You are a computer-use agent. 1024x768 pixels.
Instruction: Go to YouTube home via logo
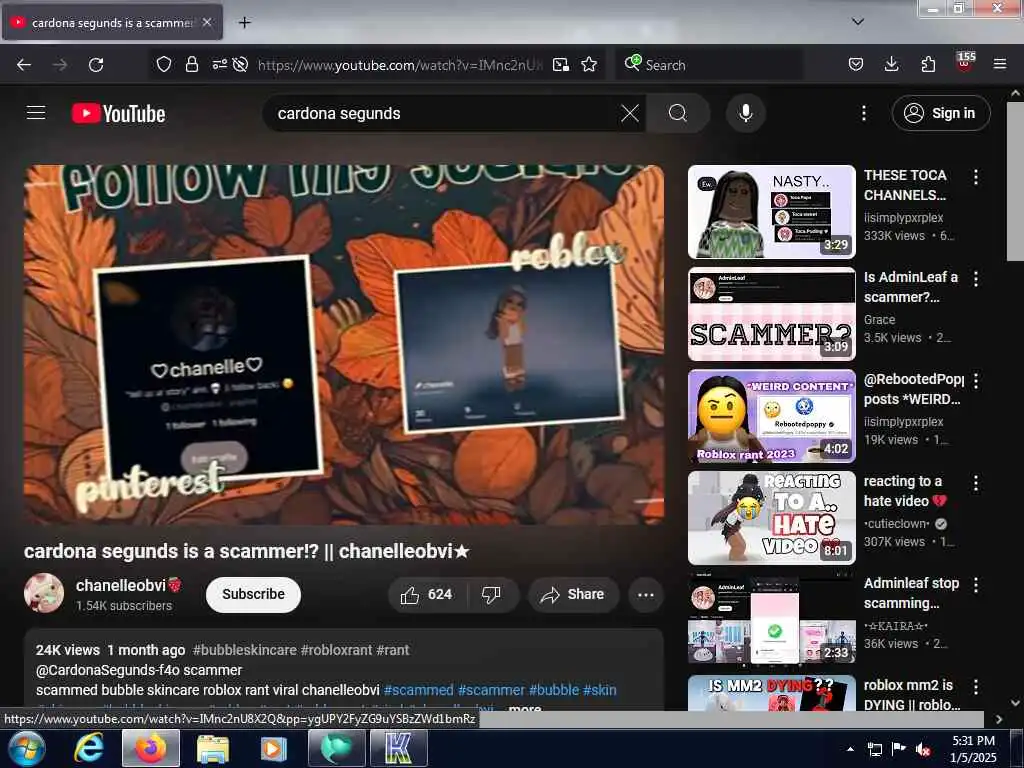[x=118, y=114]
